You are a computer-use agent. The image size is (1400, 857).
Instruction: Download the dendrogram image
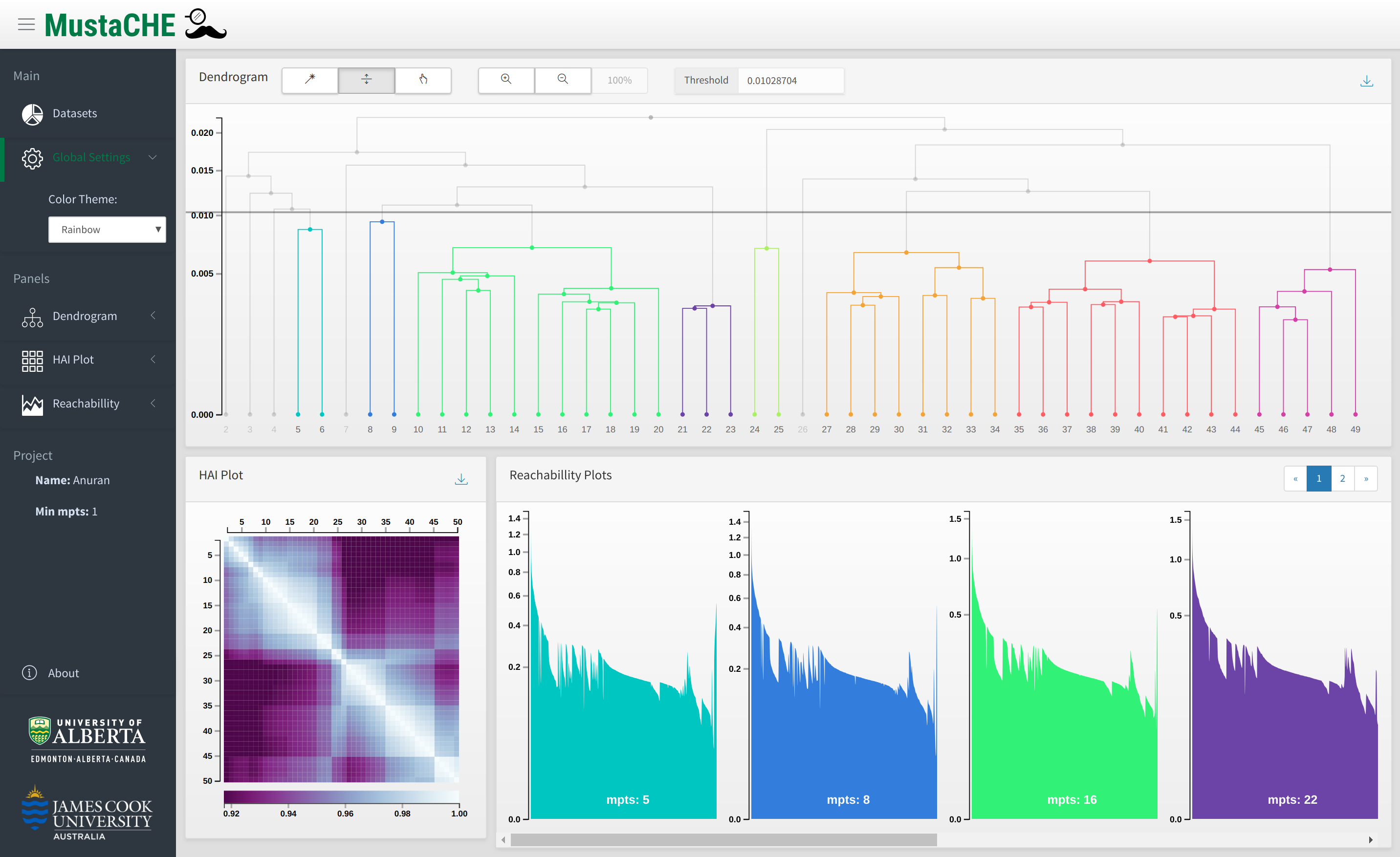click(1366, 82)
